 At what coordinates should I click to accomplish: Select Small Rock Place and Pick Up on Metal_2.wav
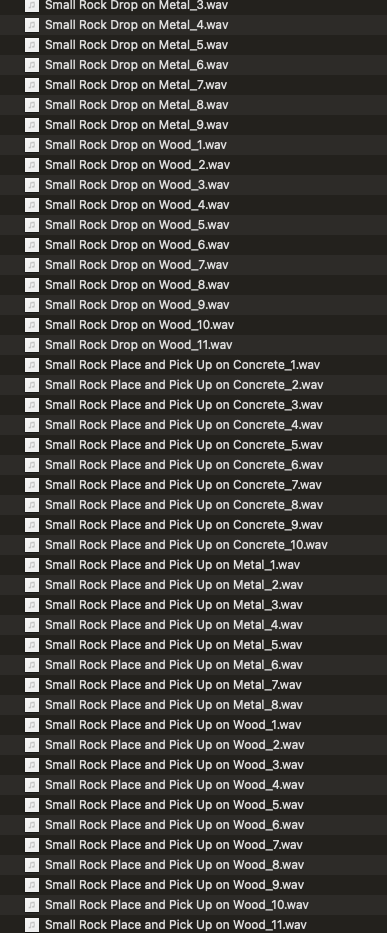pyautogui.click(x=174, y=584)
